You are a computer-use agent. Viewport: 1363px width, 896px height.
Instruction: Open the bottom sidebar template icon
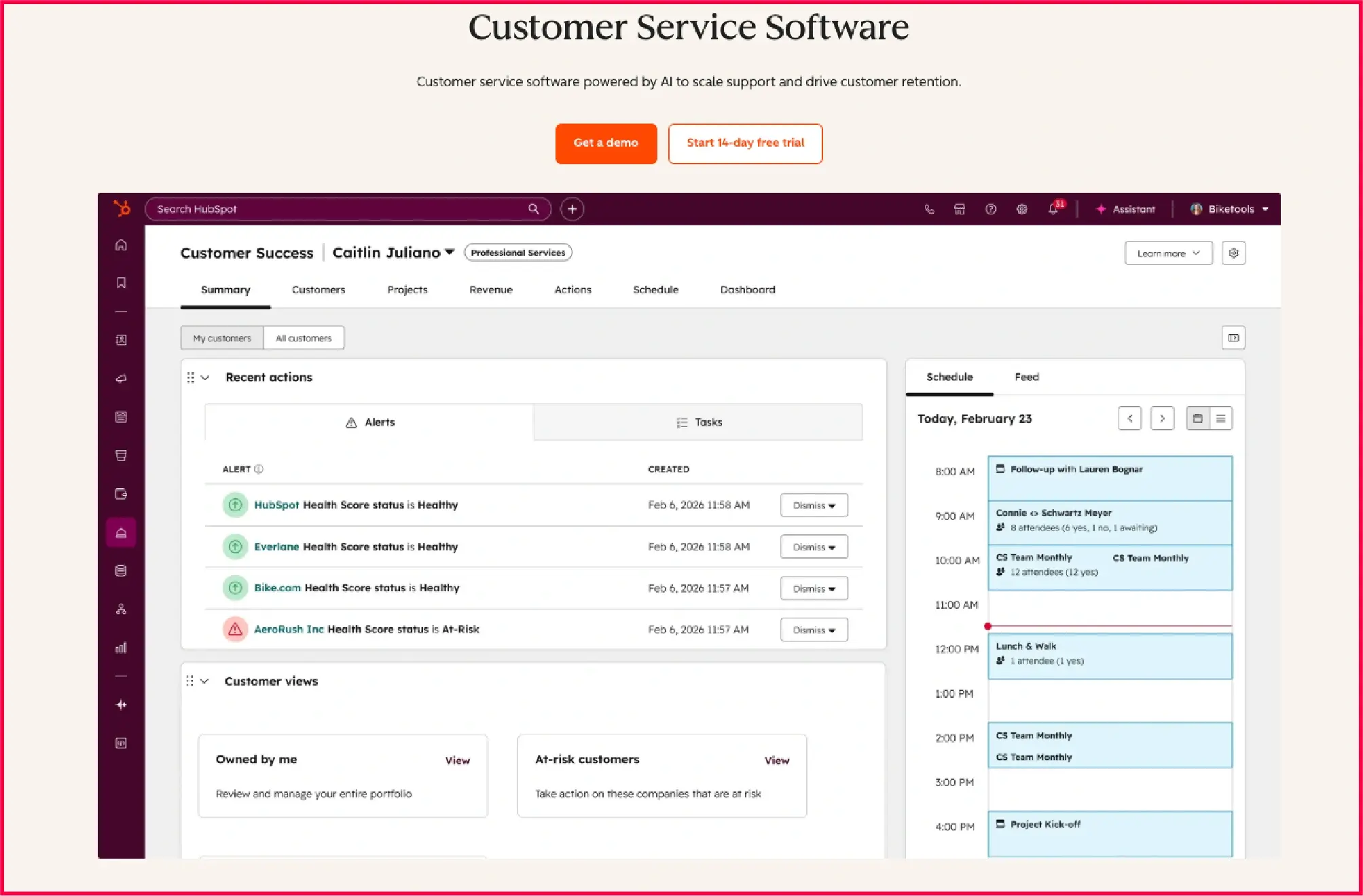pyautogui.click(x=121, y=743)
